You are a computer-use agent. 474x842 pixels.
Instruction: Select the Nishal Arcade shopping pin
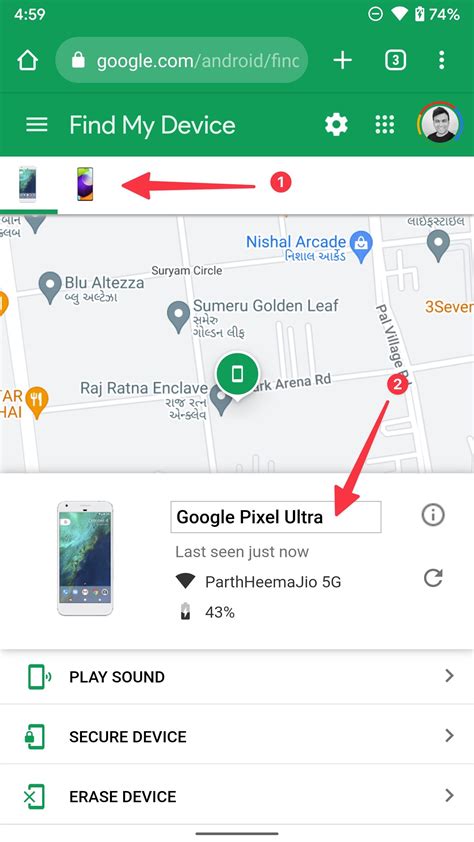[361, 245]
